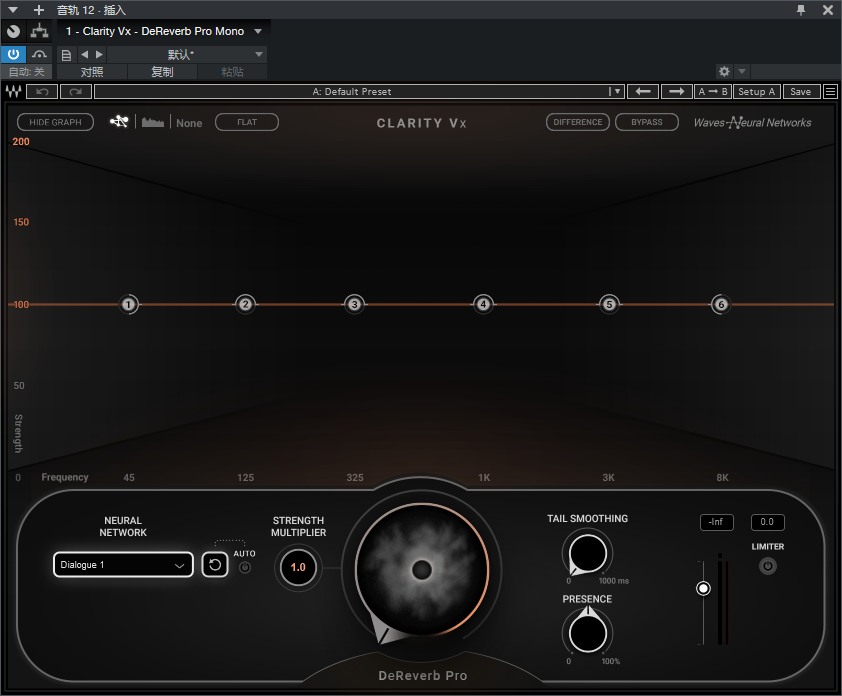Screen dimensions: 842x696
Task: Load next host preset
Action: (x=99, y=54)
